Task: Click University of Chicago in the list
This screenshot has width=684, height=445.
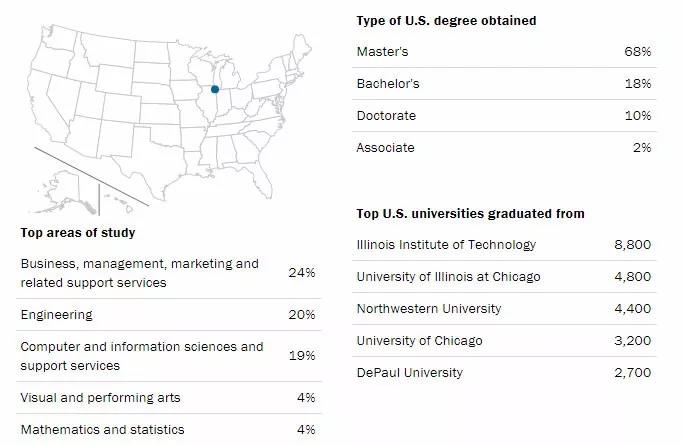Action: click(419, 340)
